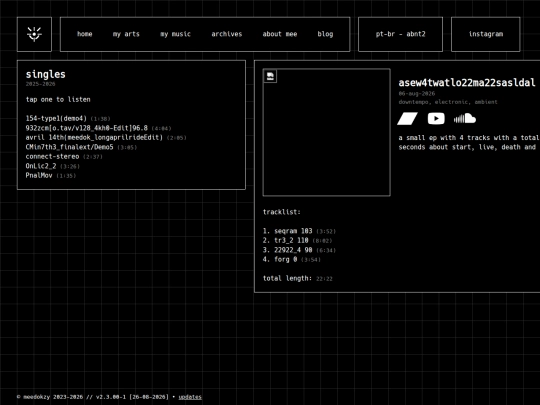This screenshot has width=540, height=405.
Task: Open the YouTube link icon
Action: pyautogui.click(x=436, y=118)
